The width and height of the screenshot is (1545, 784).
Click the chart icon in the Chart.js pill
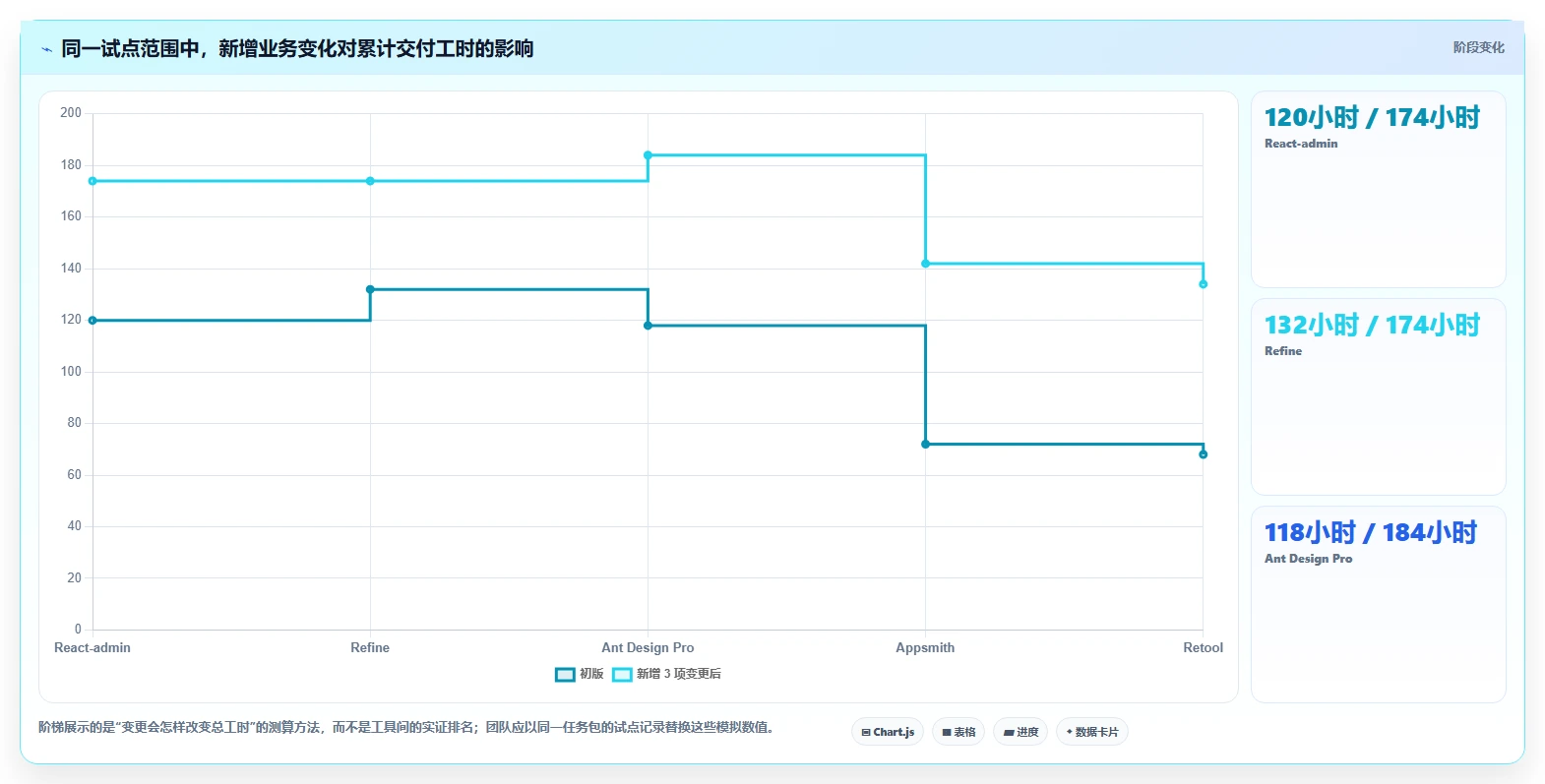(866, 732)
